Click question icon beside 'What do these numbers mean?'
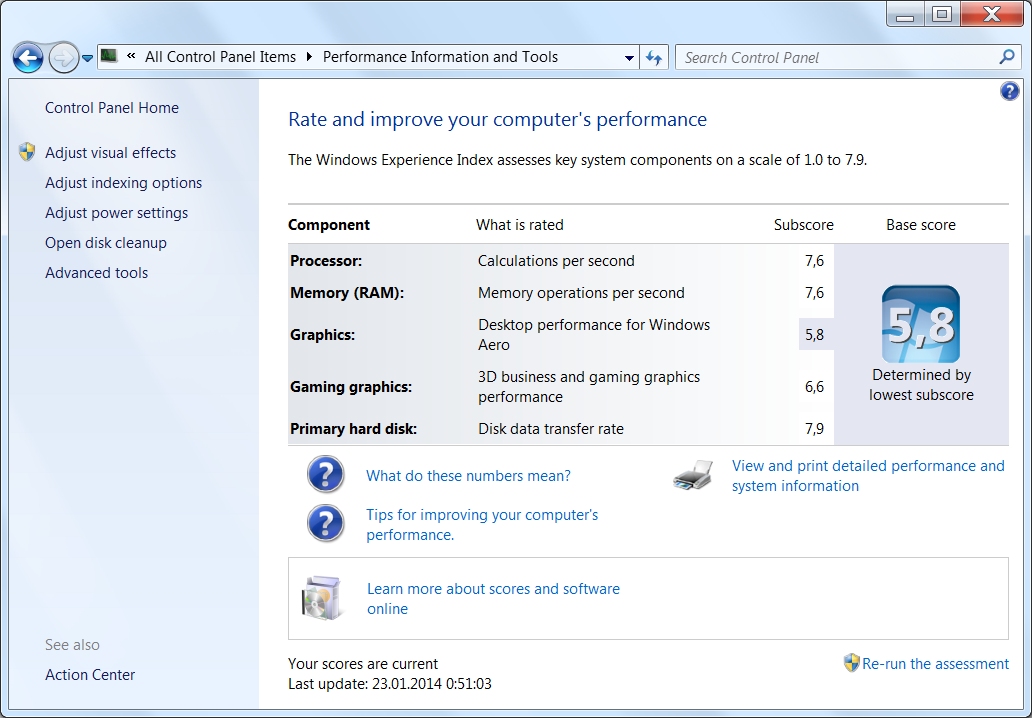This screenshot has height=718, width=1032. click(x=326, y=475)
